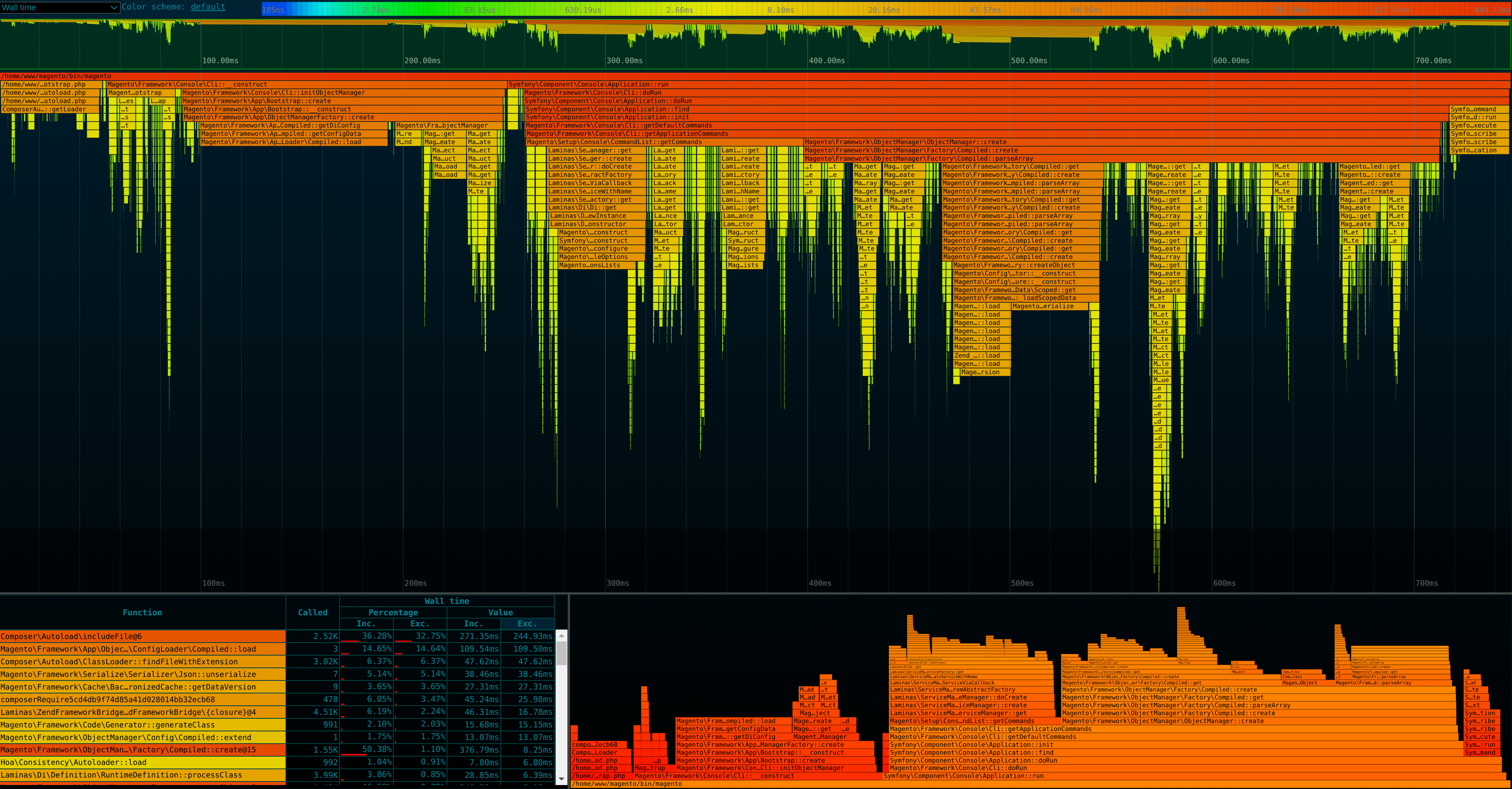Click the 2.66ms point on color scale
1512x789 pixels.
click(679, 10)
